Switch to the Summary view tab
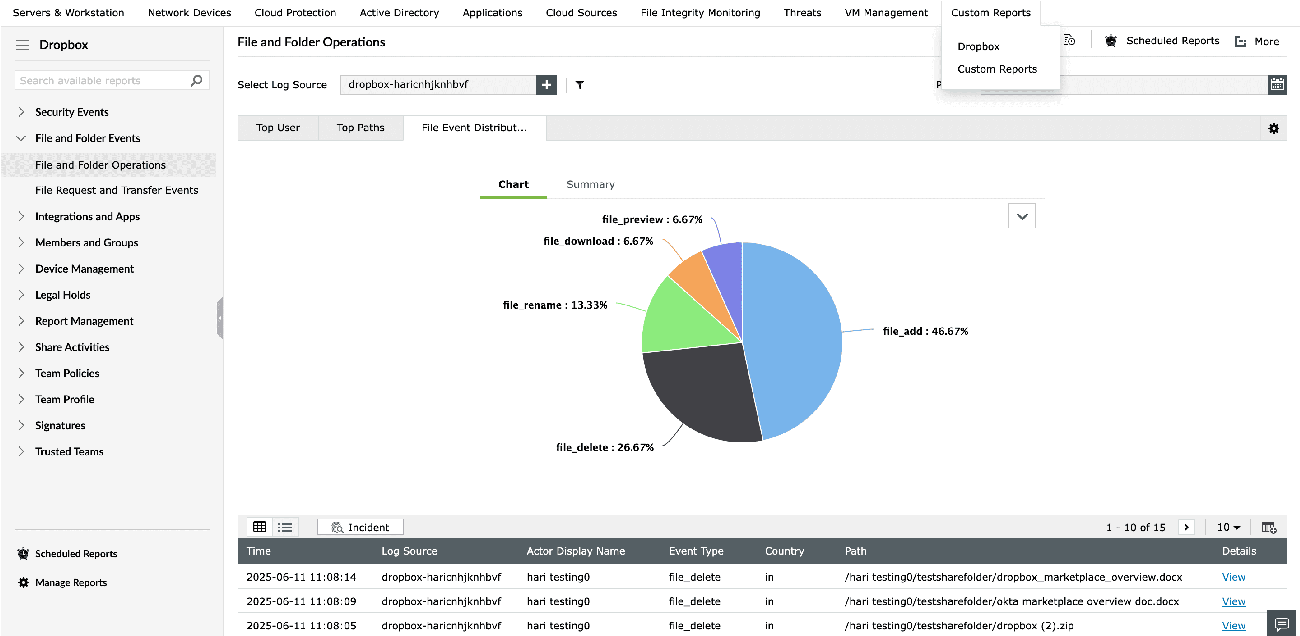 point(590,184)
